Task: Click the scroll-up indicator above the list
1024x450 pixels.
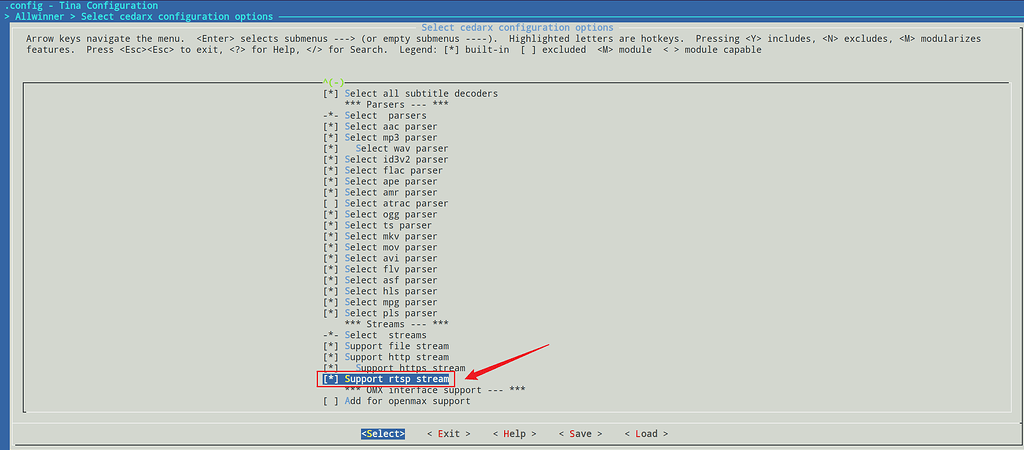Action: [x=333, y=81]
